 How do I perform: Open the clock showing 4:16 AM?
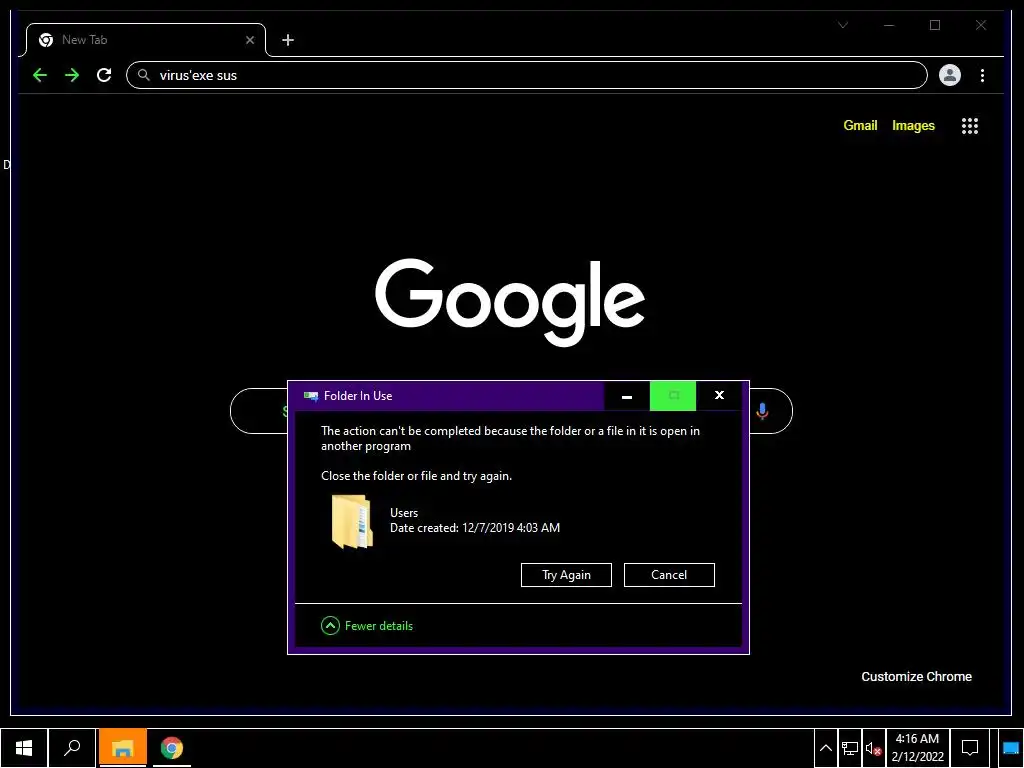point(918,748)
